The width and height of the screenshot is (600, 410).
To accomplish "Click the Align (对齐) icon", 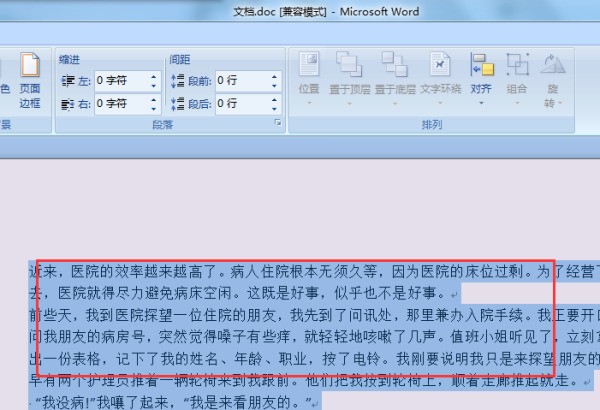I will pyautogui.click(x=482, y=64).
